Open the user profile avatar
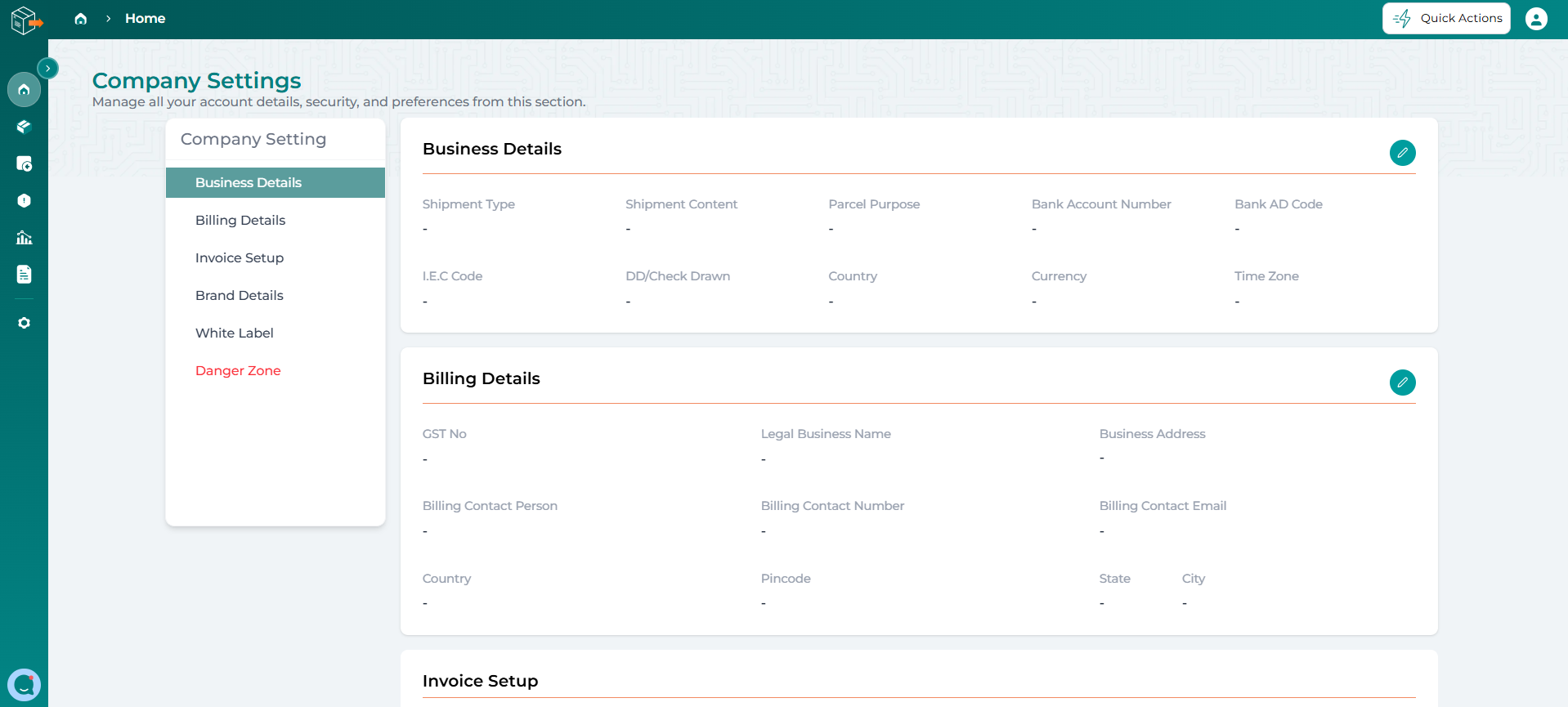Image resolution: width=1568 pixels, height=707 pixels. tap(1536, 18)
